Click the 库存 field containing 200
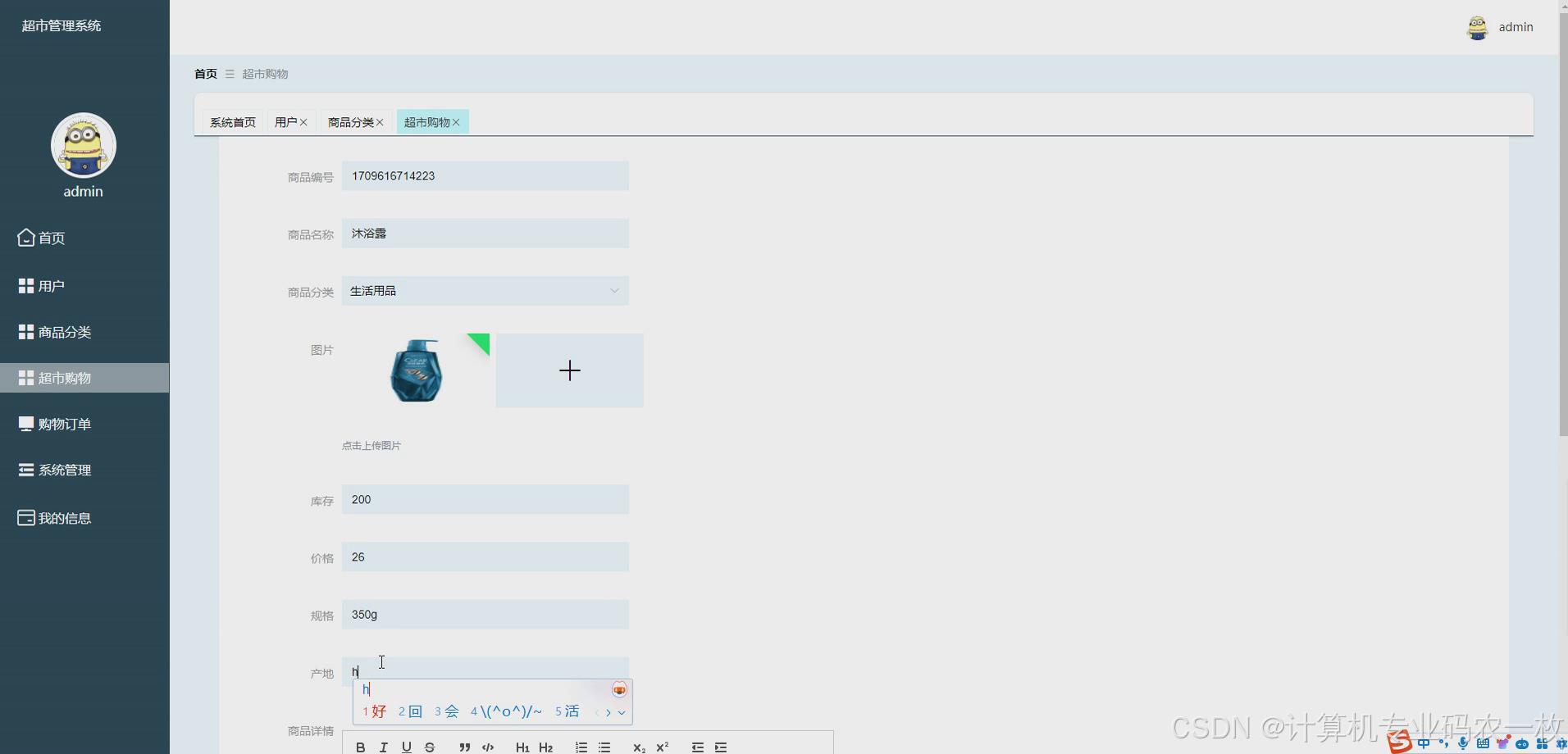Screen dimensions: 1568x754 485,500
